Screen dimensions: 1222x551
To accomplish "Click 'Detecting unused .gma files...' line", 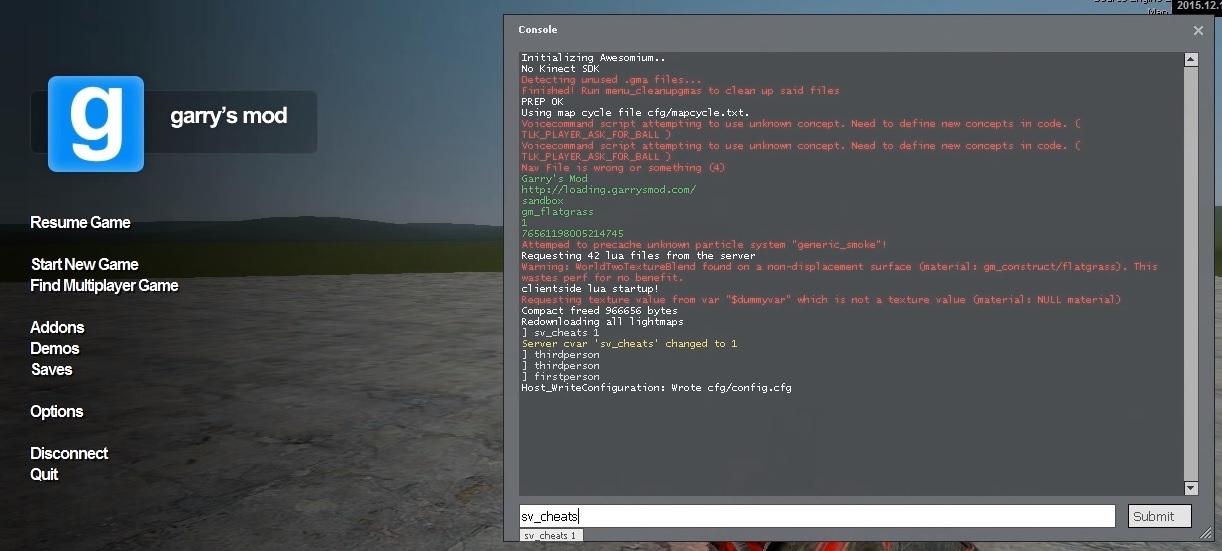I will point(611,80).
